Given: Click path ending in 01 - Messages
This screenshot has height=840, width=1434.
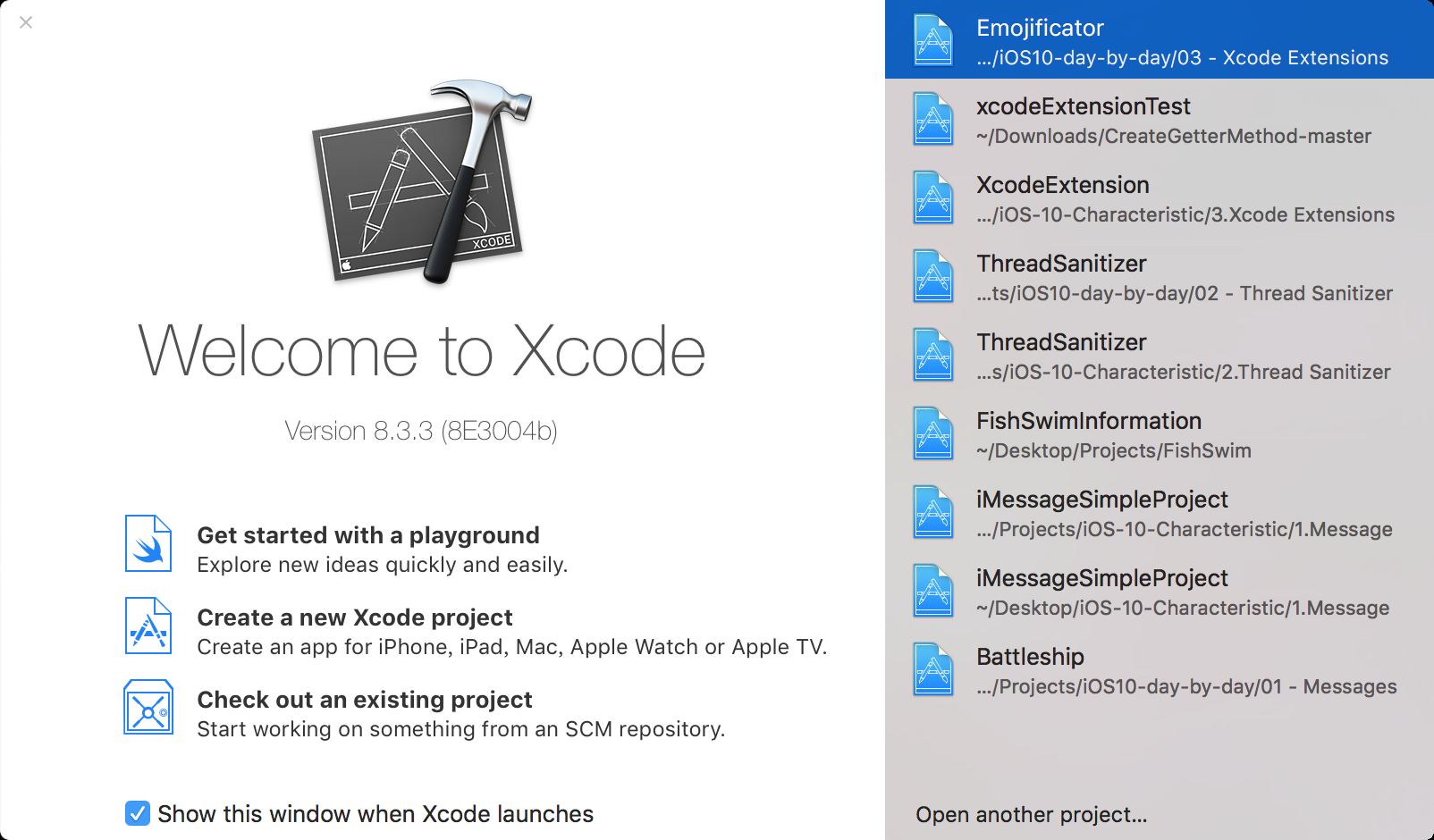Looking at the screenshot, I should pos(1186,687).
